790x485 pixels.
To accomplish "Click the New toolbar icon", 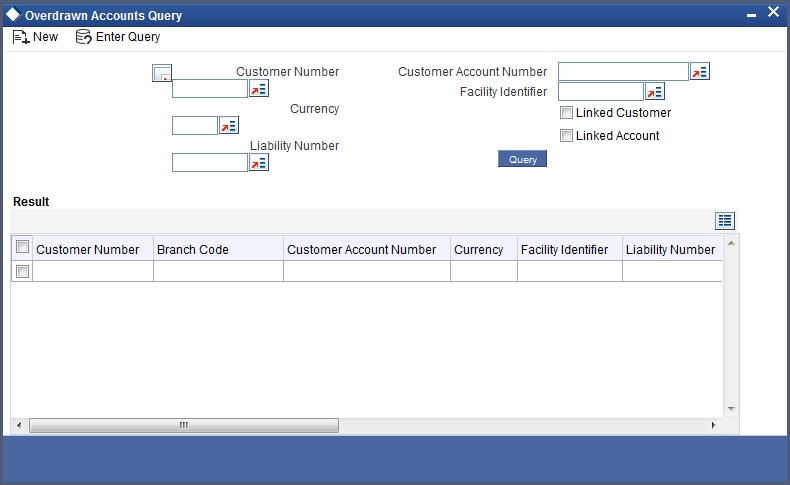I will [21, 37].
